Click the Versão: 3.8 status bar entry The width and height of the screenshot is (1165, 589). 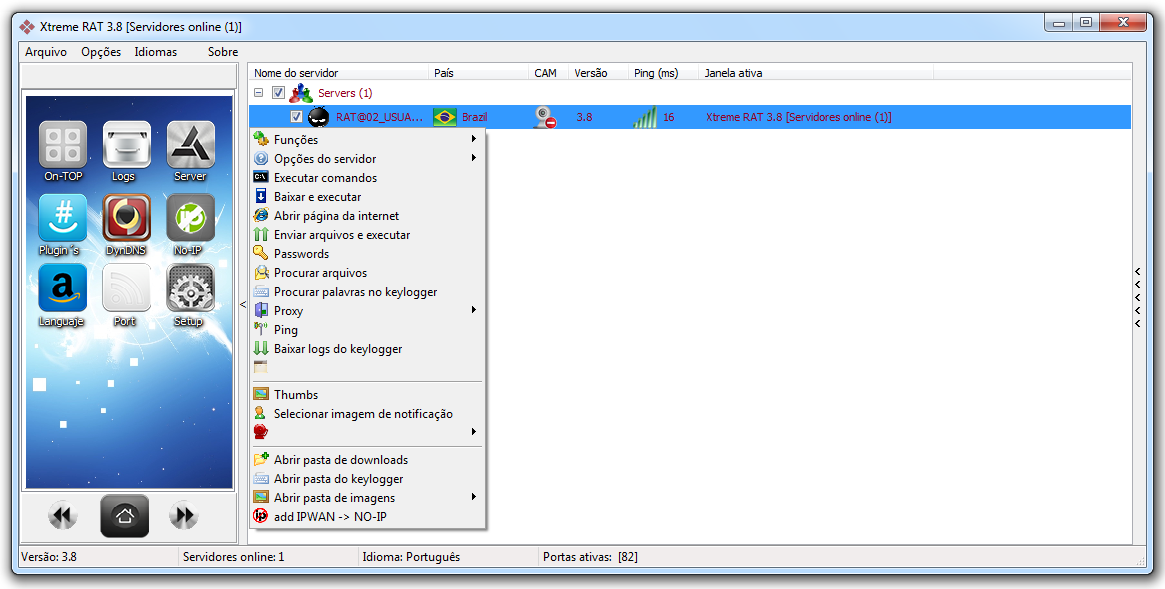(49, 556)
